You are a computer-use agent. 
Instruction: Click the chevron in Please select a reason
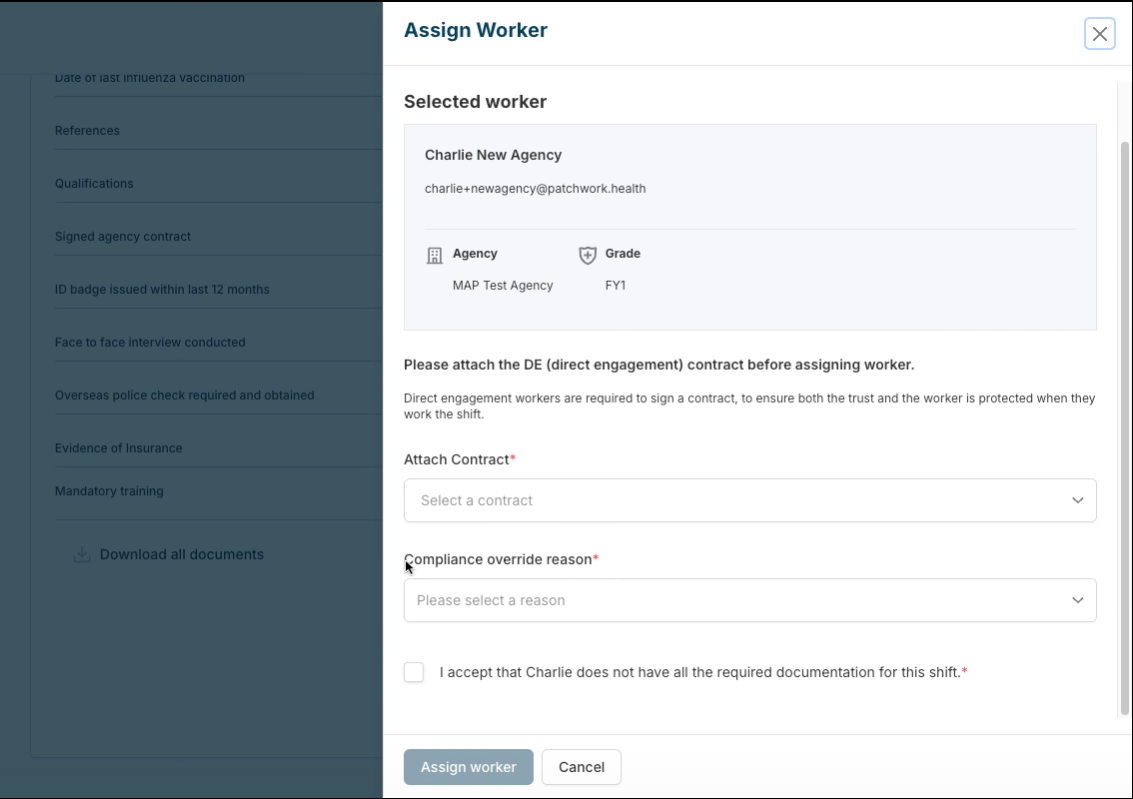pyautogui.click(x=1077, y=600)
